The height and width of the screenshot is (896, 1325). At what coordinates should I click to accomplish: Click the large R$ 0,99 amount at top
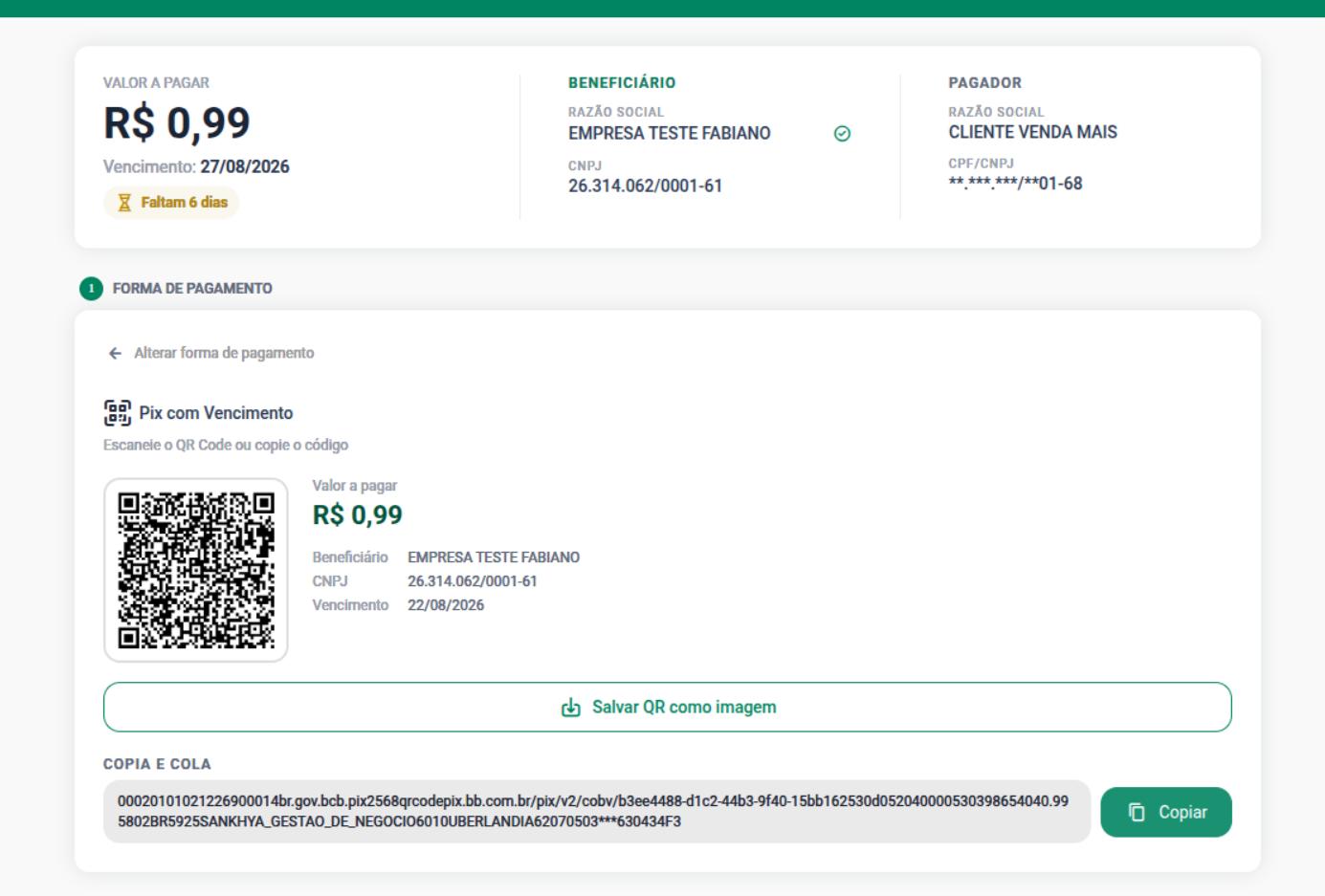point(177,123)
